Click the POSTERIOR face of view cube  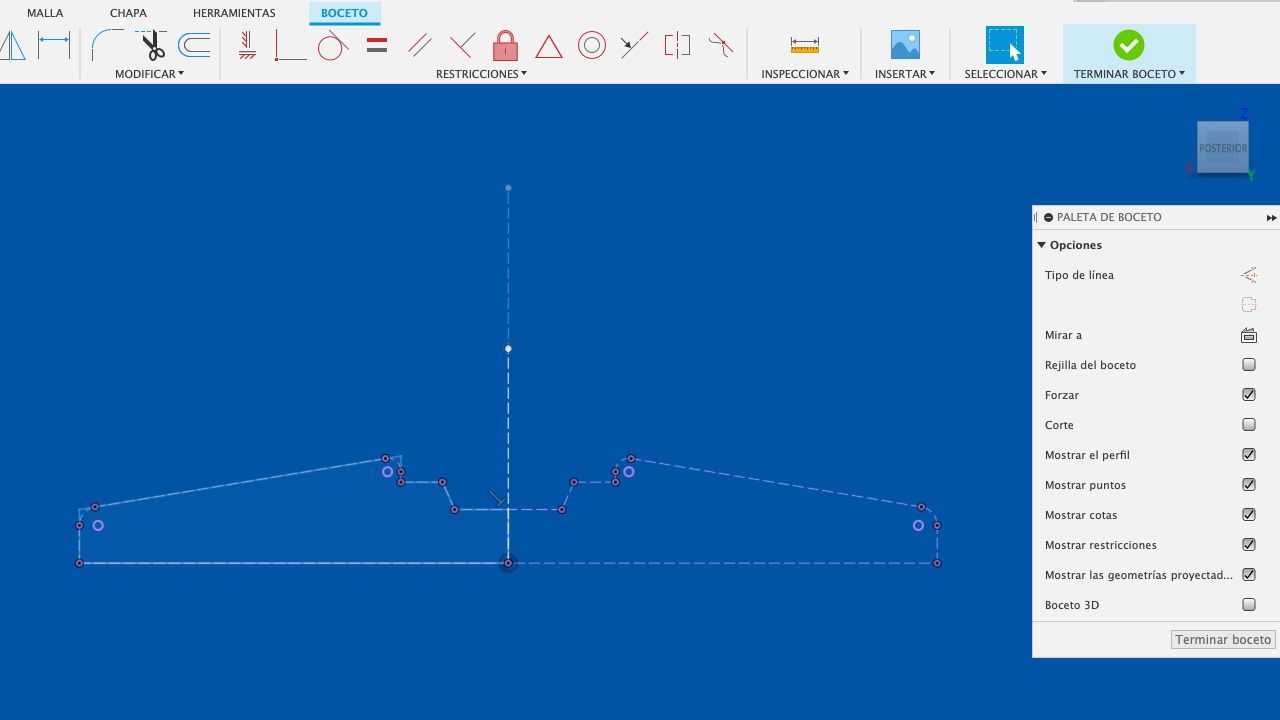click(1222, 148)
